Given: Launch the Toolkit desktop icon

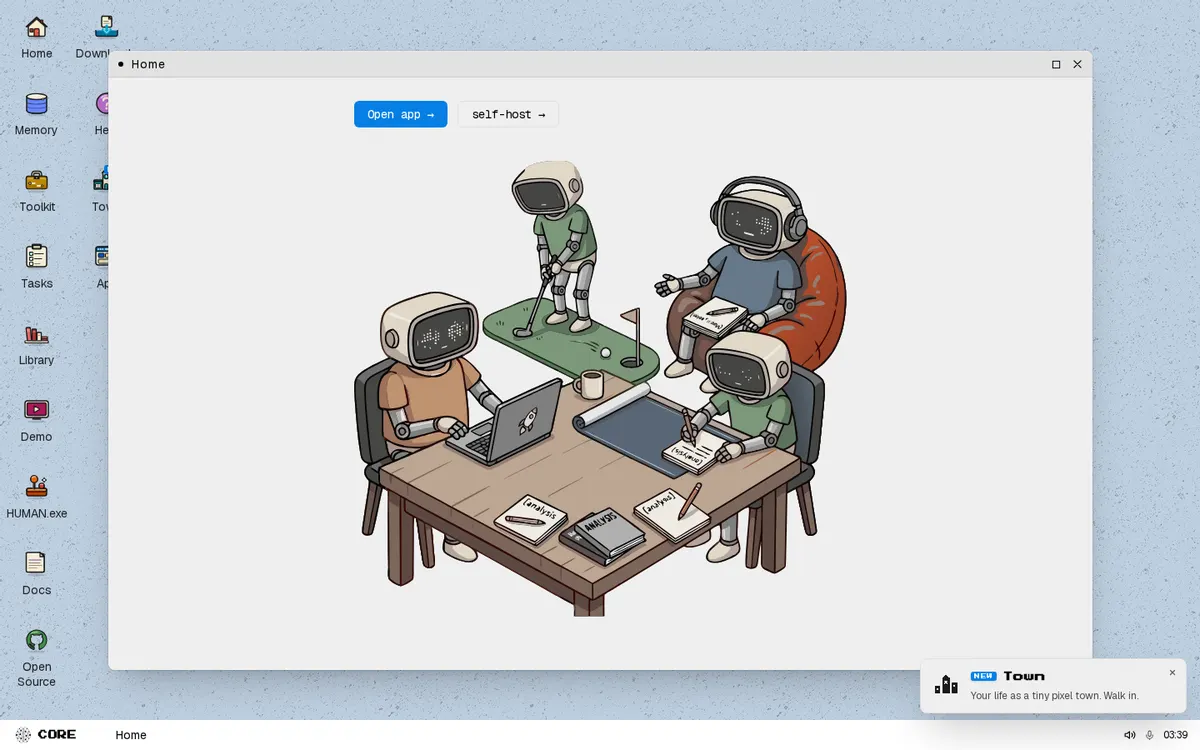Looking at the screenshot, I should pos(36,190).
